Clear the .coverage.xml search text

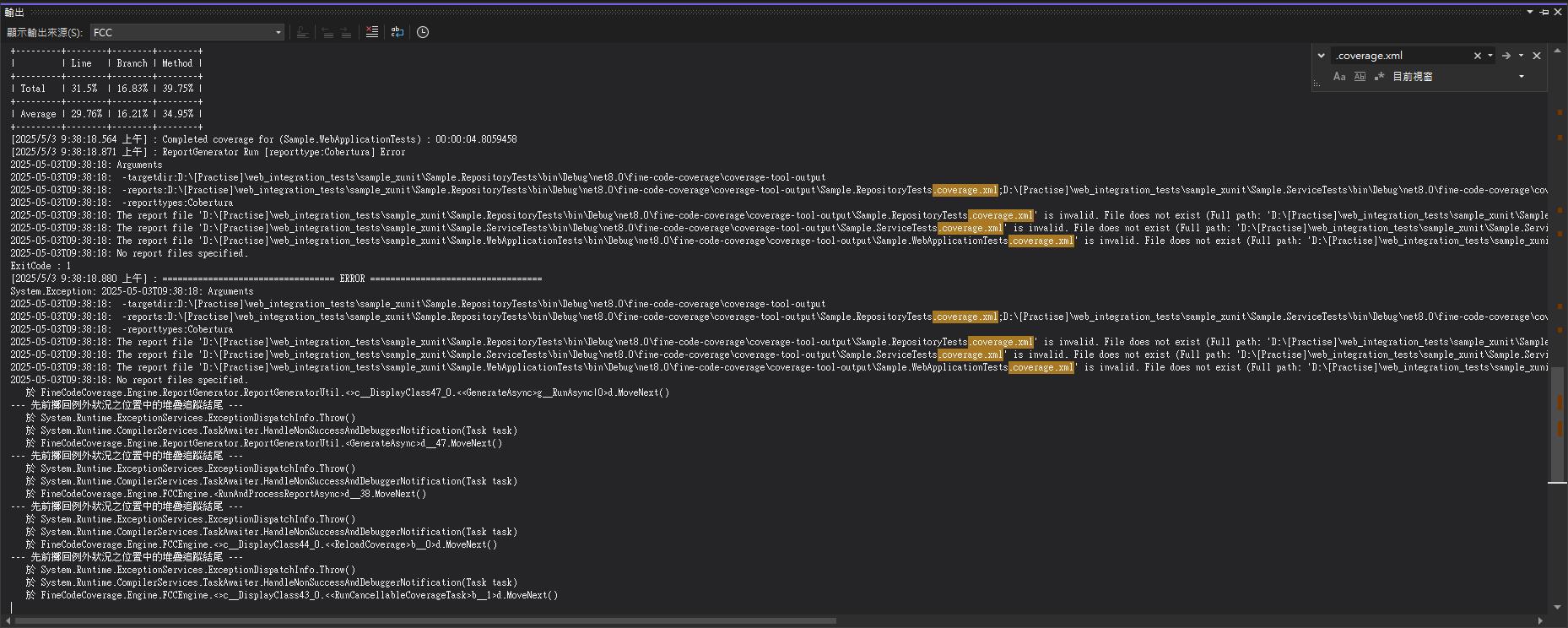coord(1477,56)
